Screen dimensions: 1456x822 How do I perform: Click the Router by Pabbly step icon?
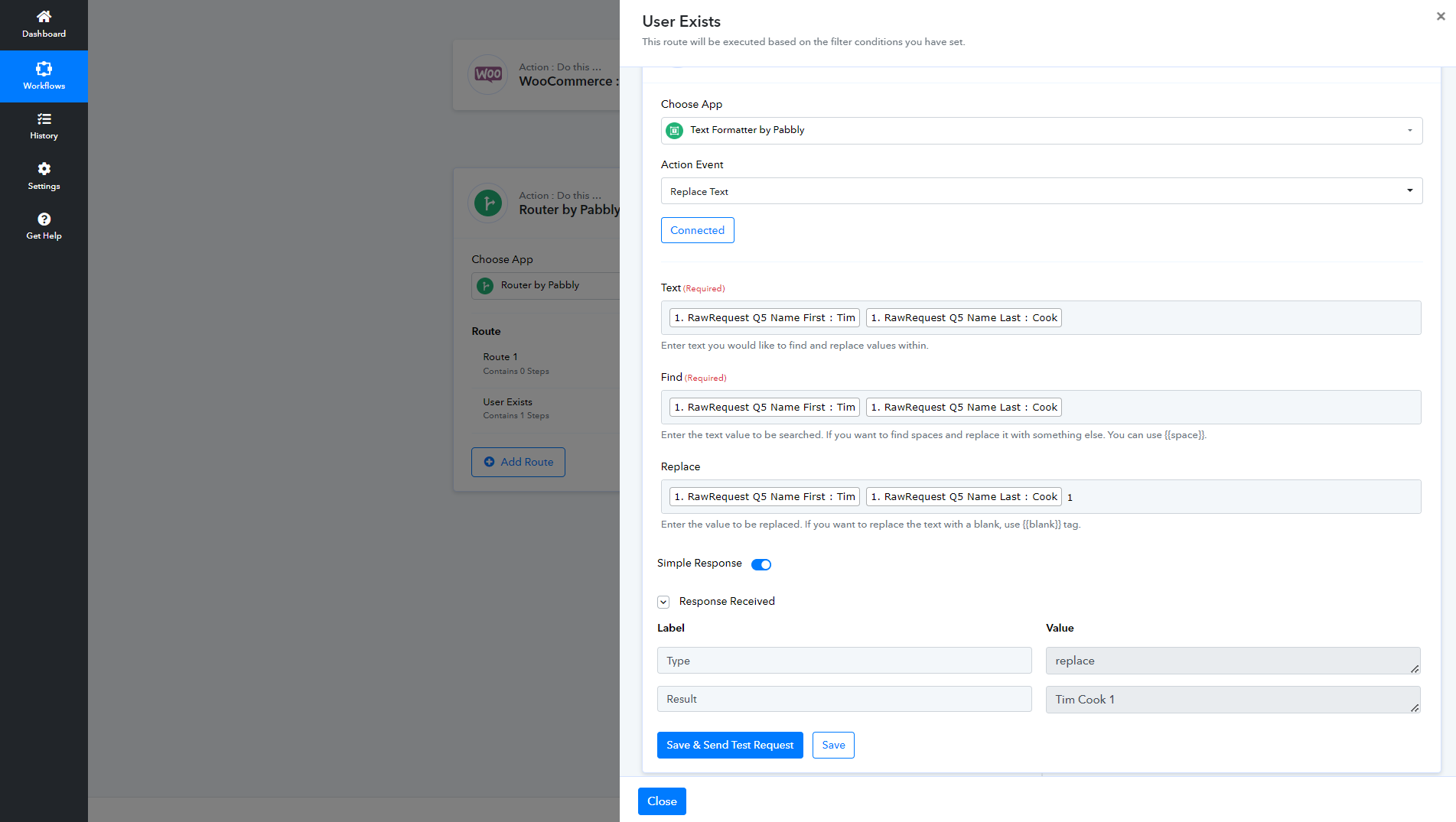[x=488, y=203]
